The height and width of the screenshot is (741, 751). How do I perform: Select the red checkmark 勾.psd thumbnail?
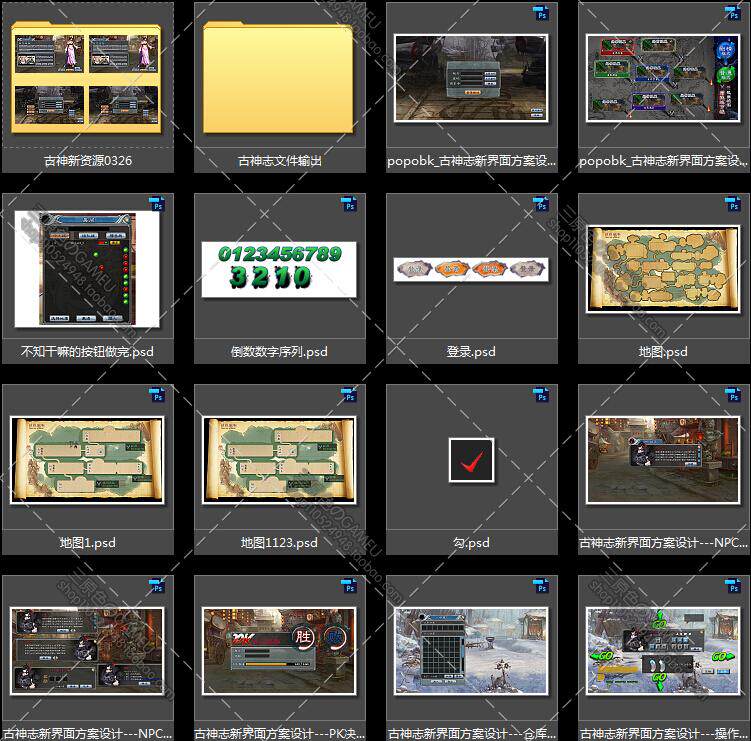[x=471, y=460]
